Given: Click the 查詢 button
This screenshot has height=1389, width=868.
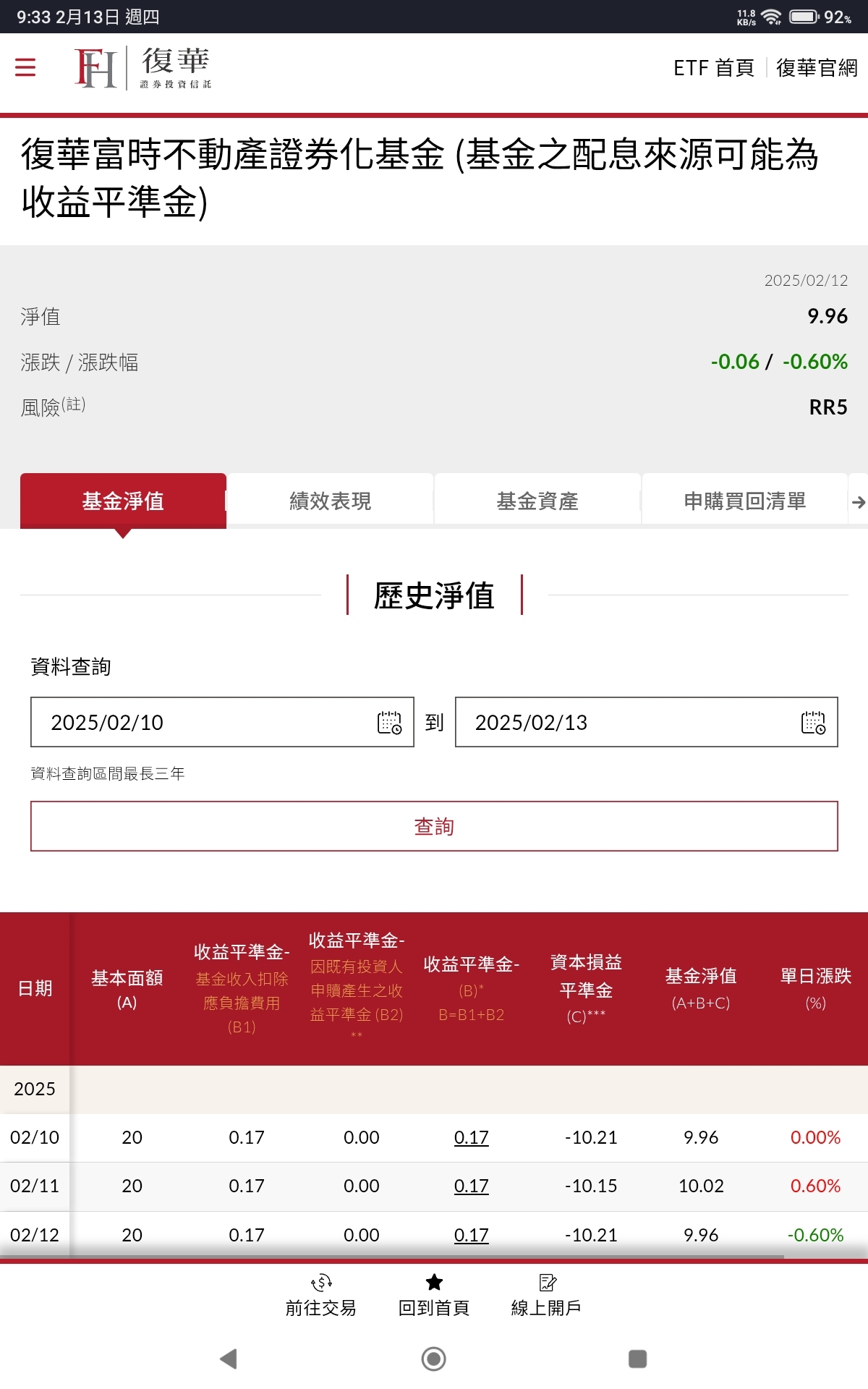Looking at the screenshot, I should pos(434,826).
